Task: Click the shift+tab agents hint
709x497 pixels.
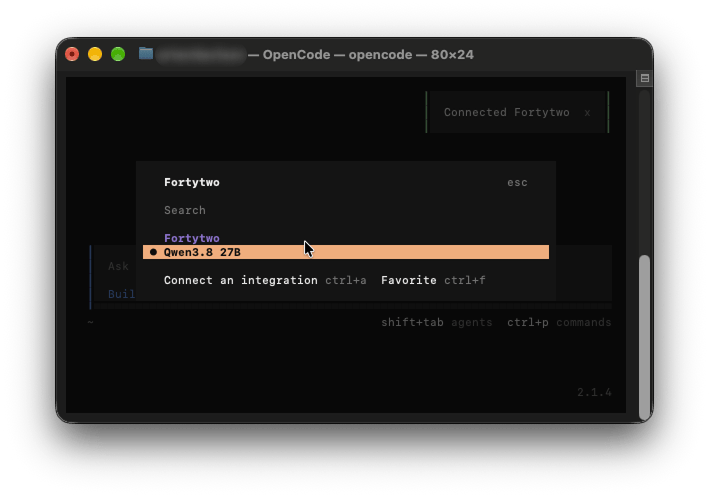Action: pos(436,322)
